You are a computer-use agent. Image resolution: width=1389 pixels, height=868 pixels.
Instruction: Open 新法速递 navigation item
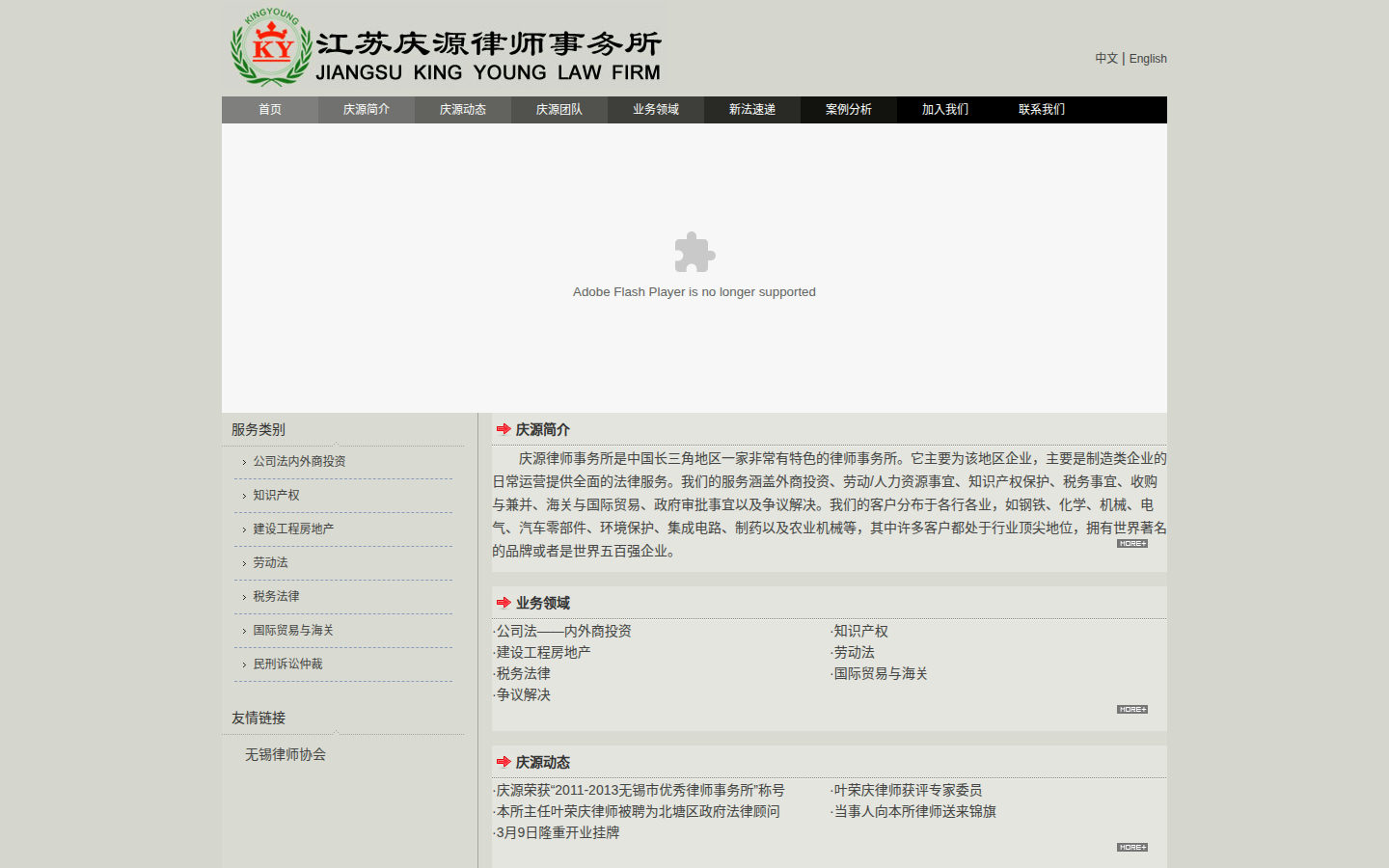pyautogui.click(x=752, y=110)
